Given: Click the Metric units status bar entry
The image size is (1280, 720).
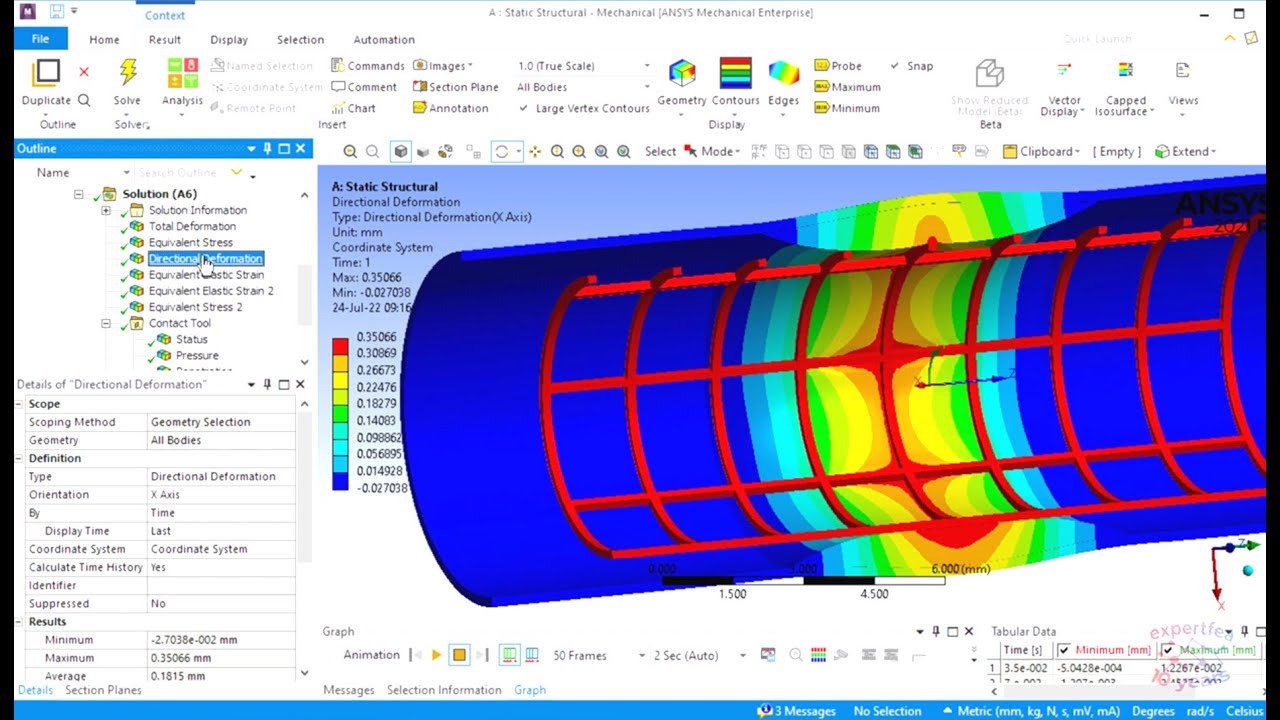Looking at the screenshot, I should 1031,711.
